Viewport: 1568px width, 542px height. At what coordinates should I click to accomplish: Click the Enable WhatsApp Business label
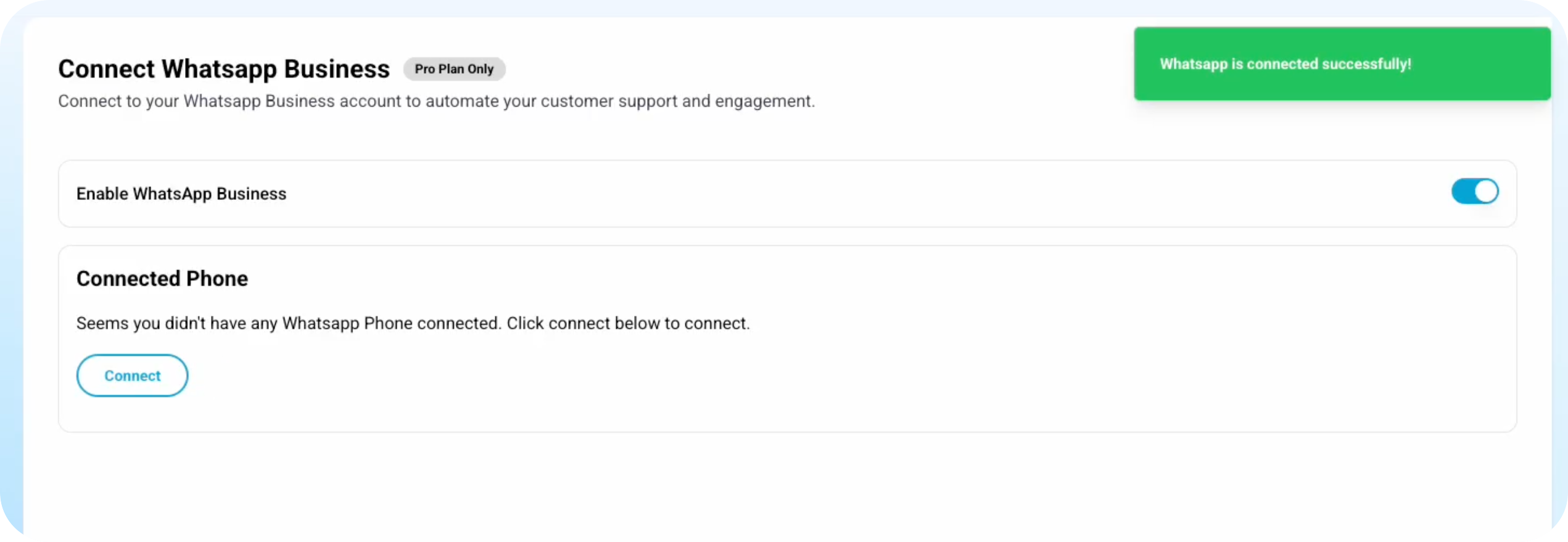tap(181, 194)
